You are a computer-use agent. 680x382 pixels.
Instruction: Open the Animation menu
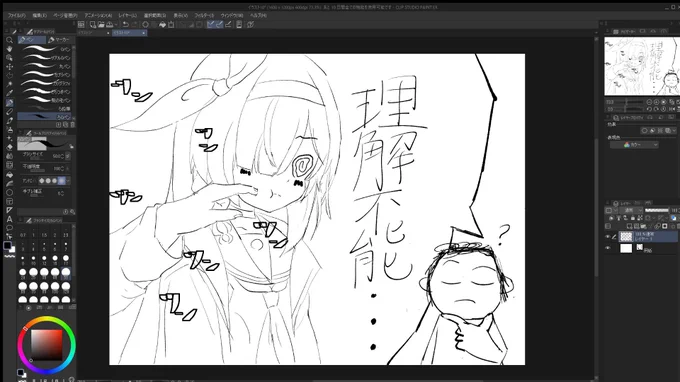point(98,15)
